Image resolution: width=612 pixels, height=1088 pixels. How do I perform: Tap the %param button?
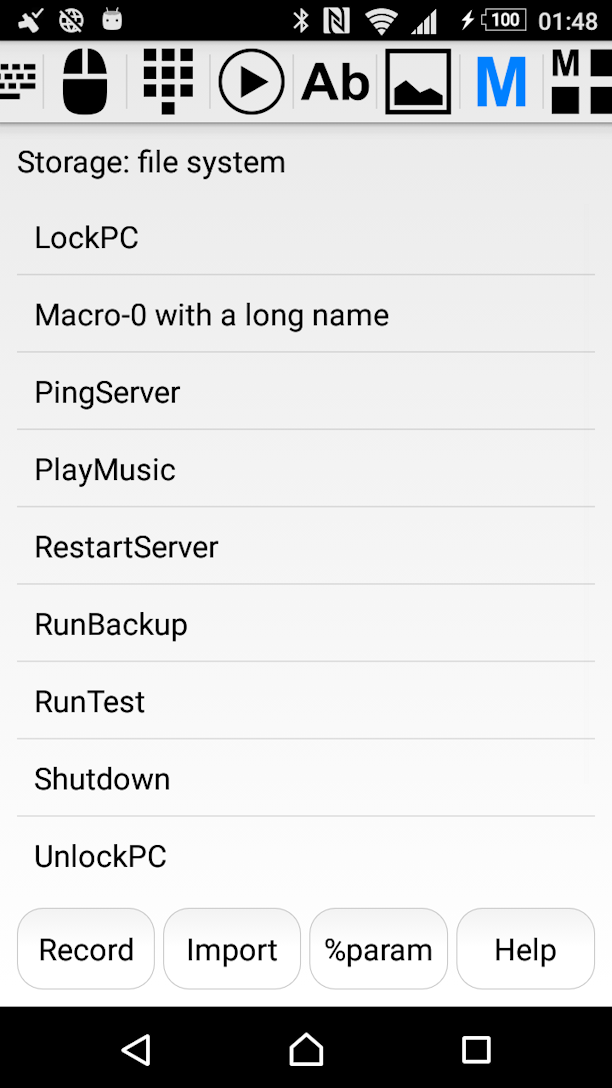click(x=378, y=949)
